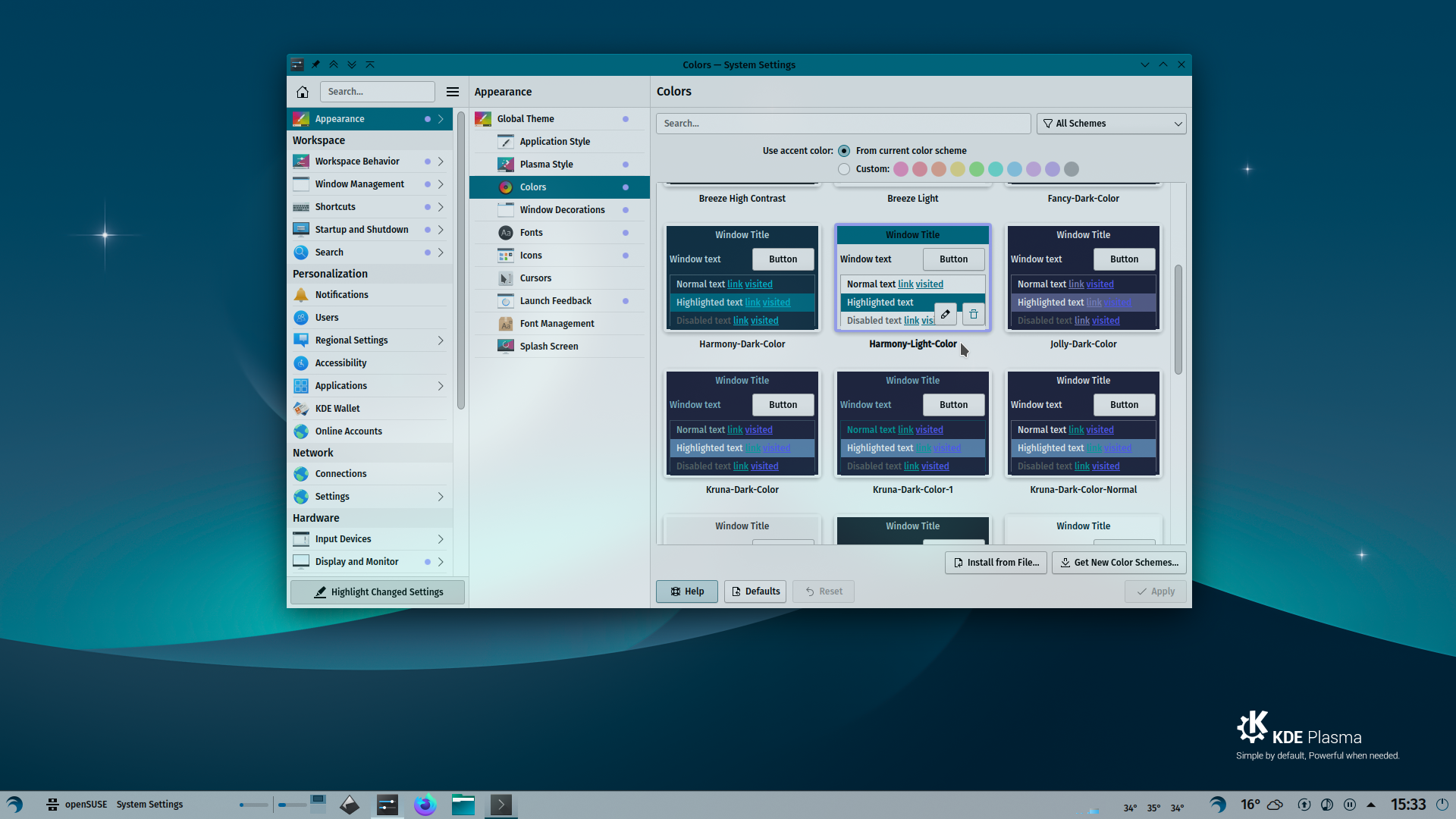This screenshot has height=819, width=1456.
Task: Delete Harmony-Light-Color using the trash icon
Action: [x=973, y=313]
